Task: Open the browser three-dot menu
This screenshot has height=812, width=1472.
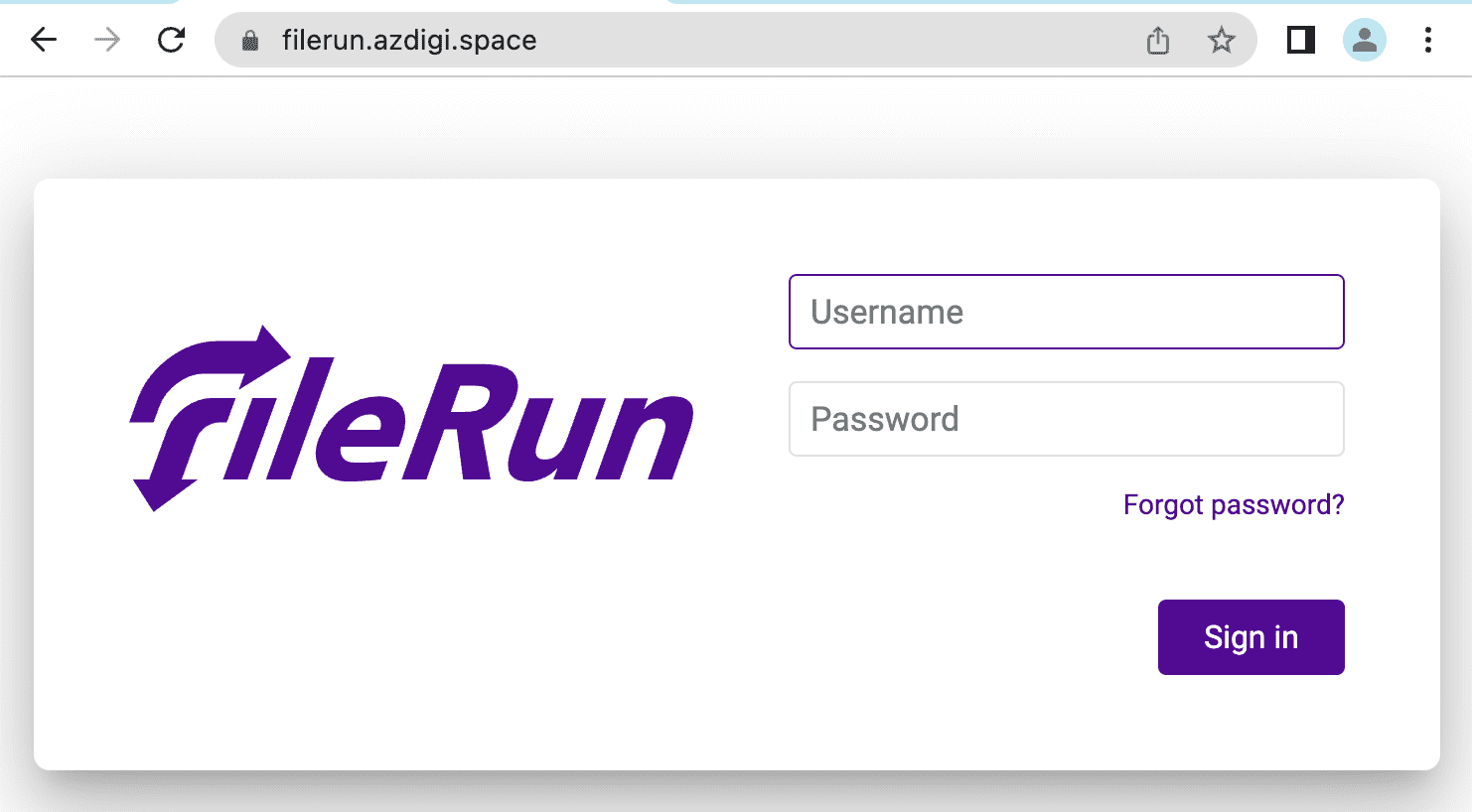Action: (1428, 40)
